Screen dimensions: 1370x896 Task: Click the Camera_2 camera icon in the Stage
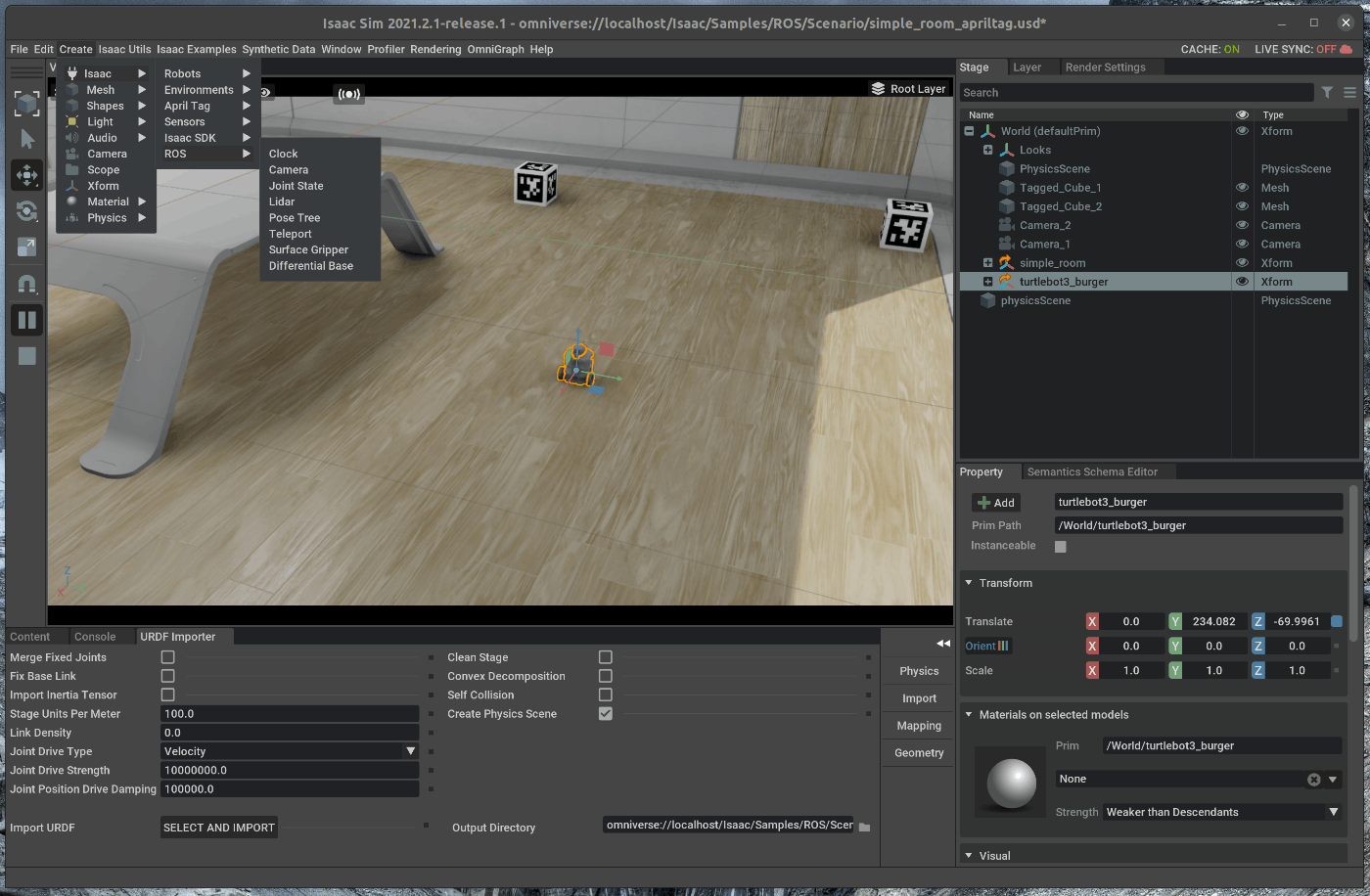click(1006, 225)
